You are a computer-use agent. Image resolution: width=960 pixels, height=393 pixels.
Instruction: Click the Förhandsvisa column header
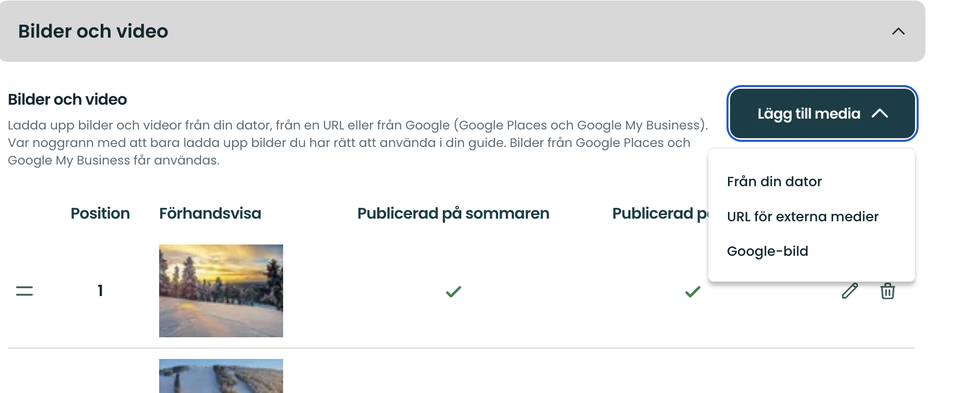pos(210,214)
